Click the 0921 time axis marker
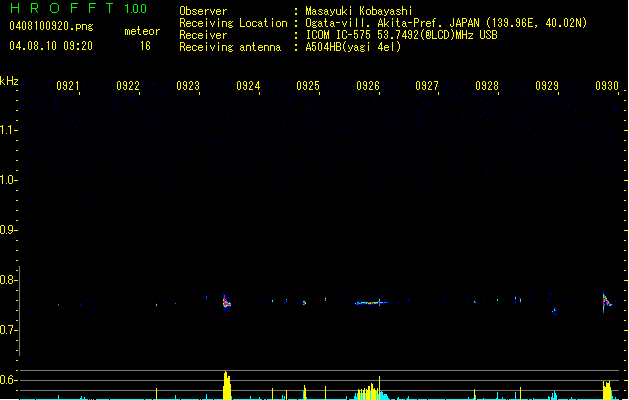Screen dimensions: 629x400 tap(68, 86)
